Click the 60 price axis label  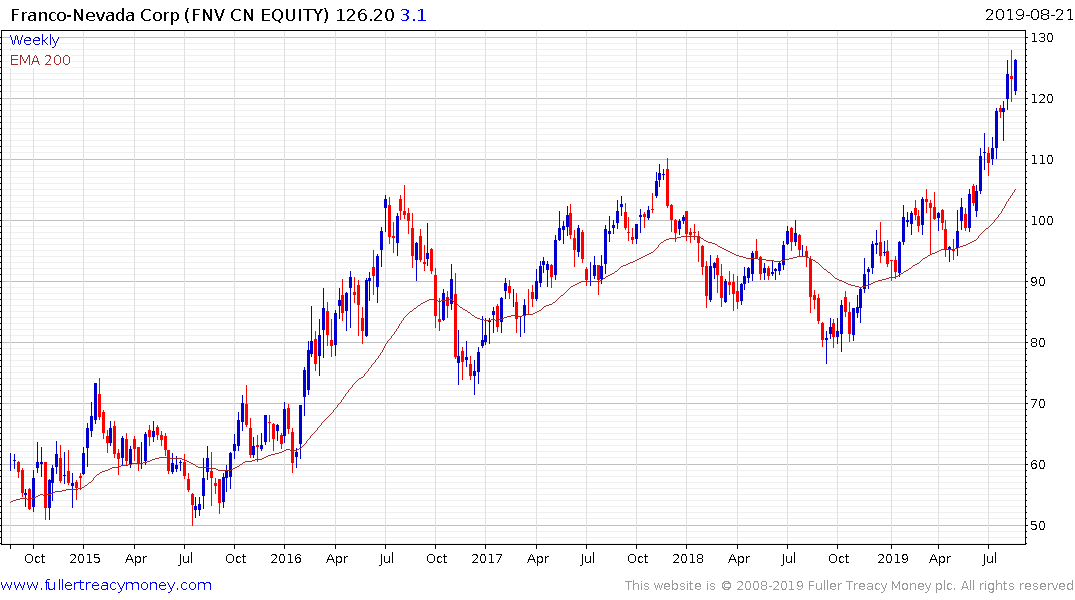[1038, 465]
